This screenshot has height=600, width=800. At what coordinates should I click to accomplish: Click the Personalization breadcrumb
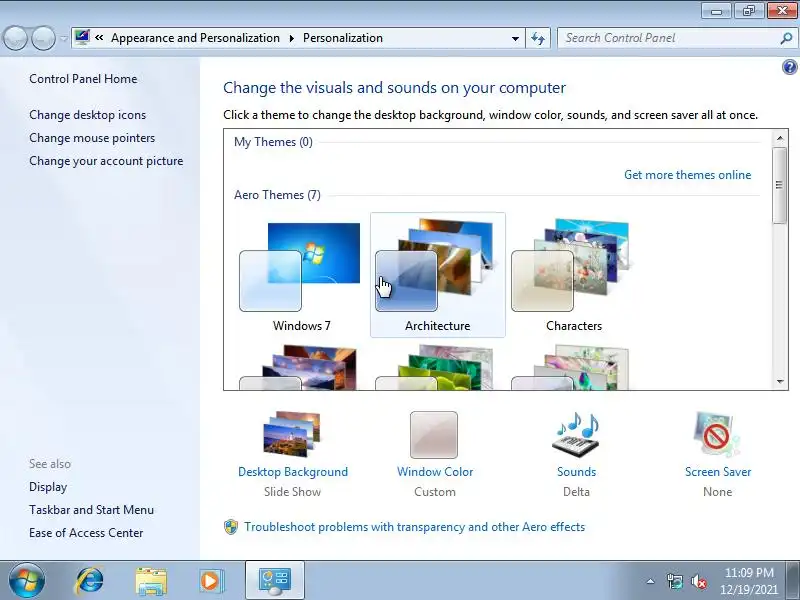click(343, 38)
